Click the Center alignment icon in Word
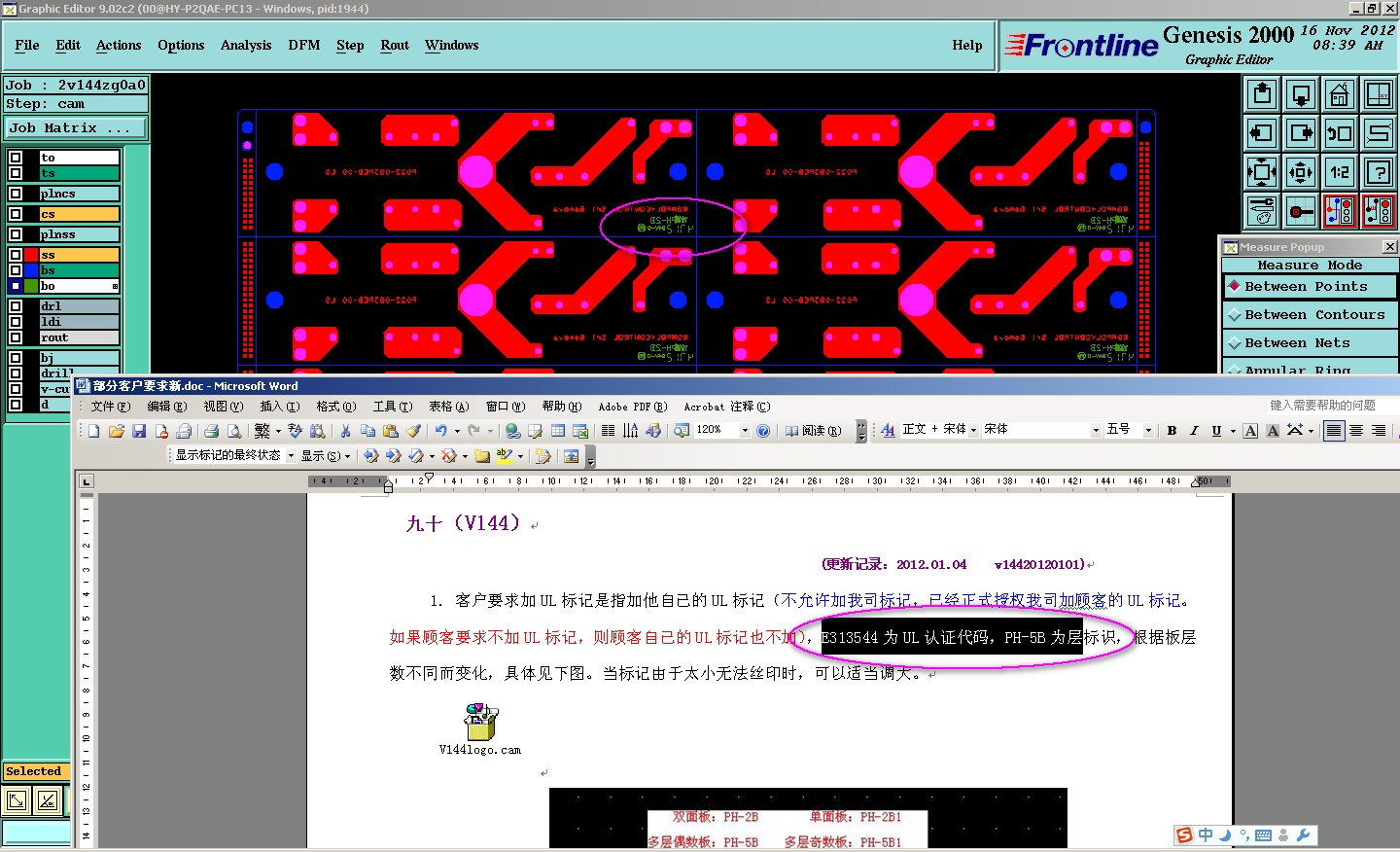This screenshot has height=852, width=1400. pyautogui.click(x=1356, y=431)
